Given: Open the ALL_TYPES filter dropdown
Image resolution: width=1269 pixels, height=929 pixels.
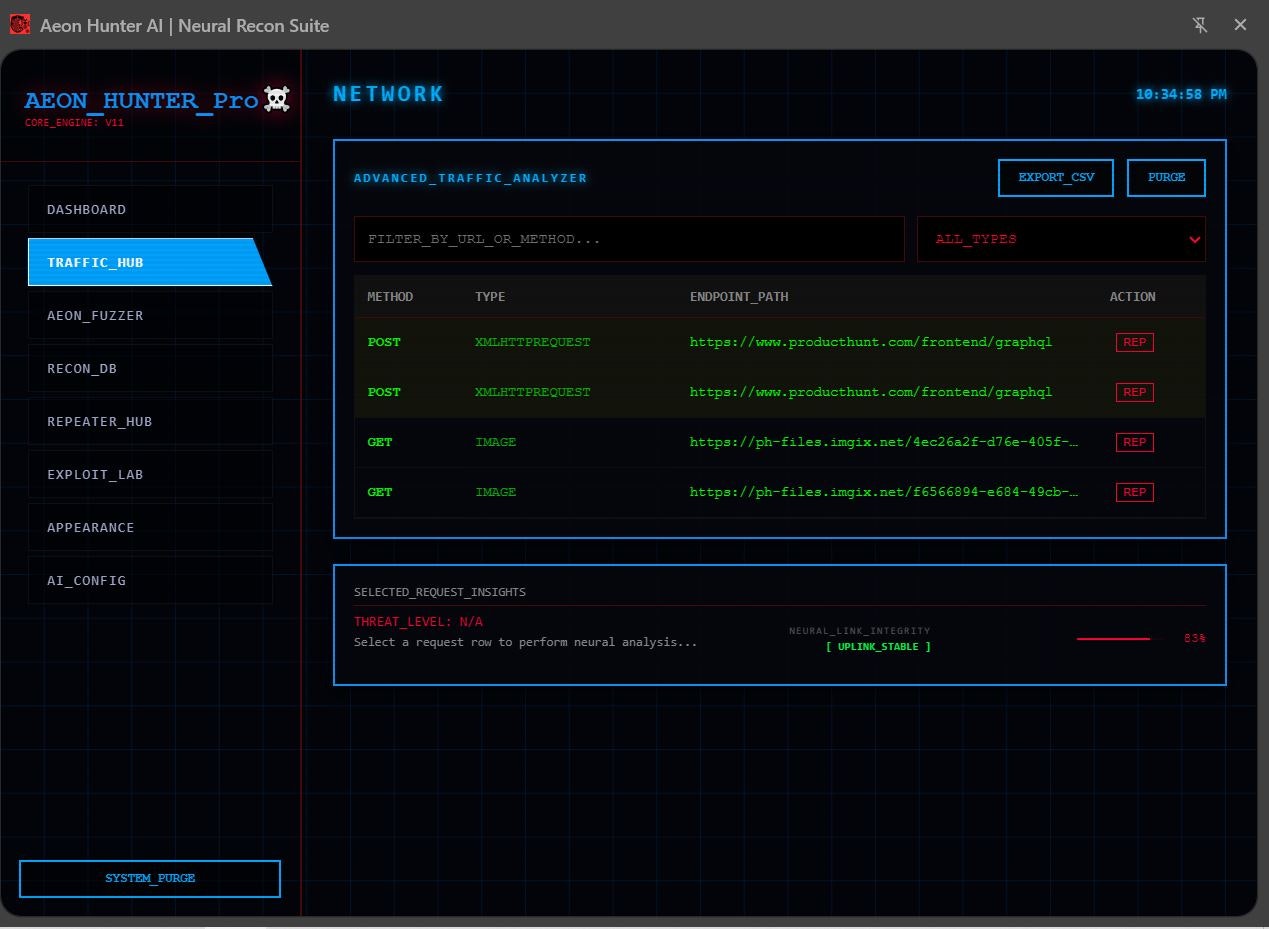Looking at the screenshot, I should [x=1061, y=239].
